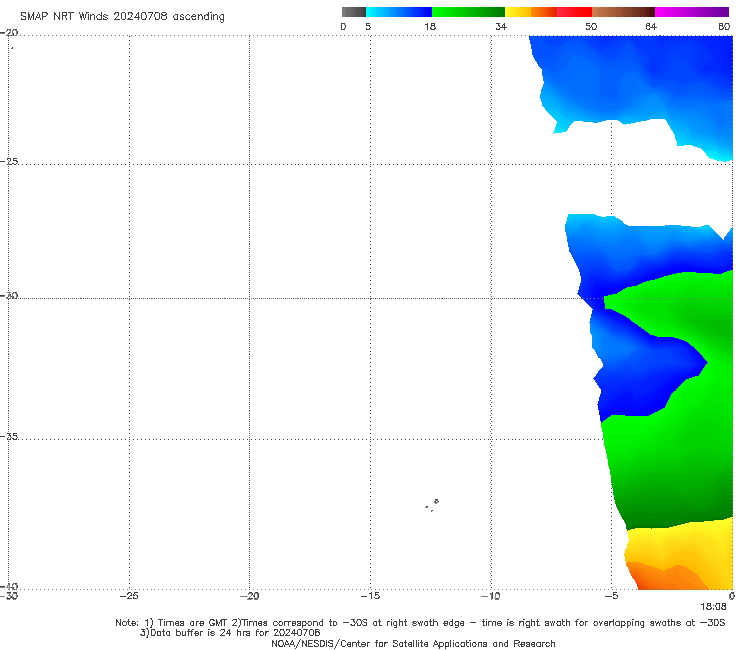This screenshot has height=650, width=740.
Task: Click the note '3)Data buffer is 24 hrs'
Action: (230, 633)
